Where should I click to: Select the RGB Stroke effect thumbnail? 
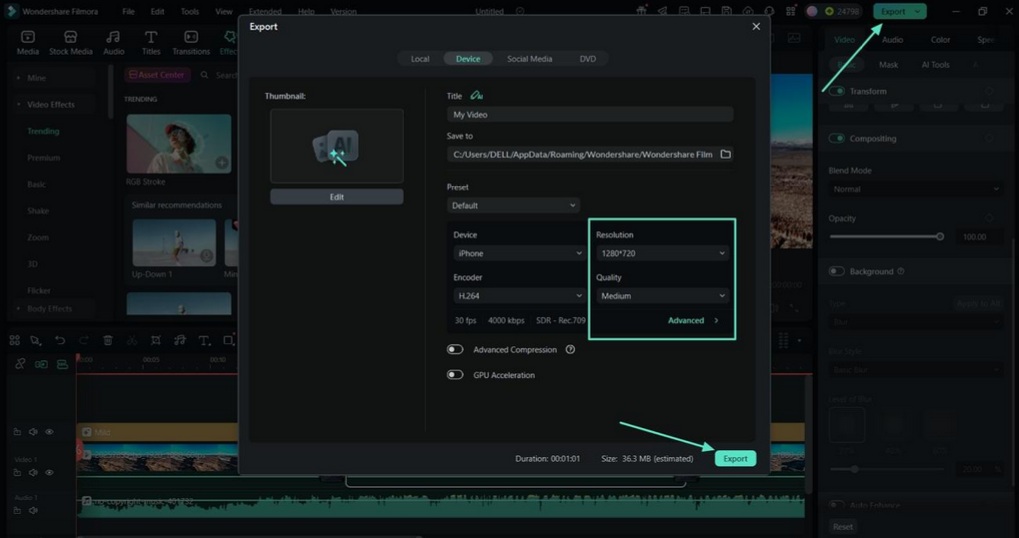[x=179, y=144]
